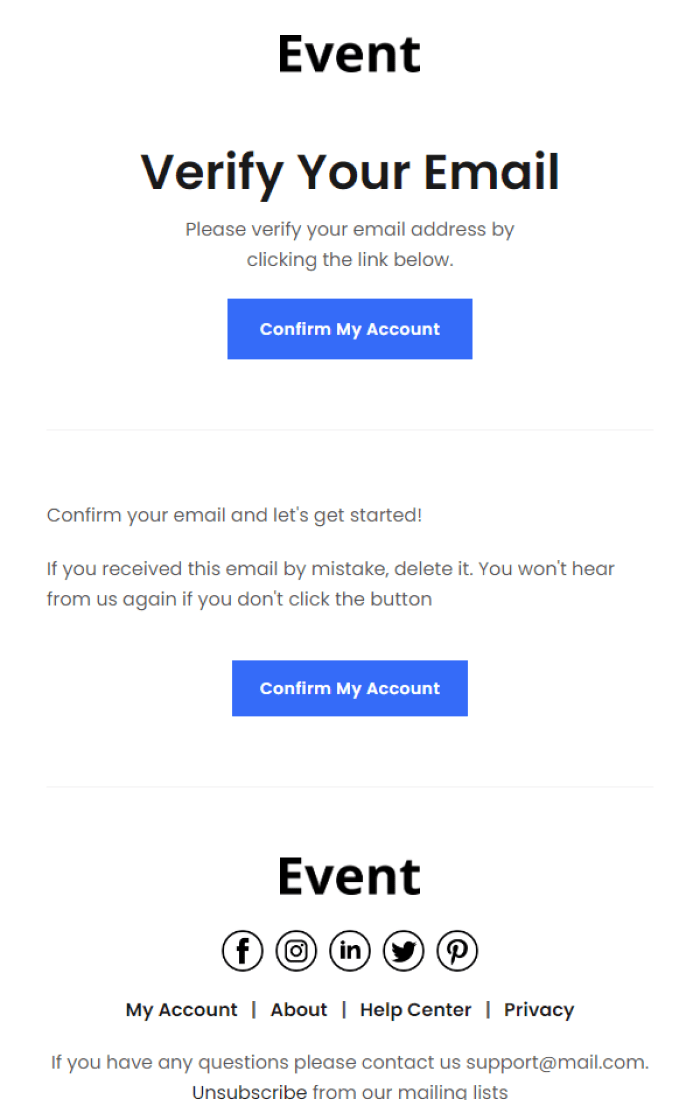Click the Event logo in the footer
700x1100 pixels.
coord(349,875)
